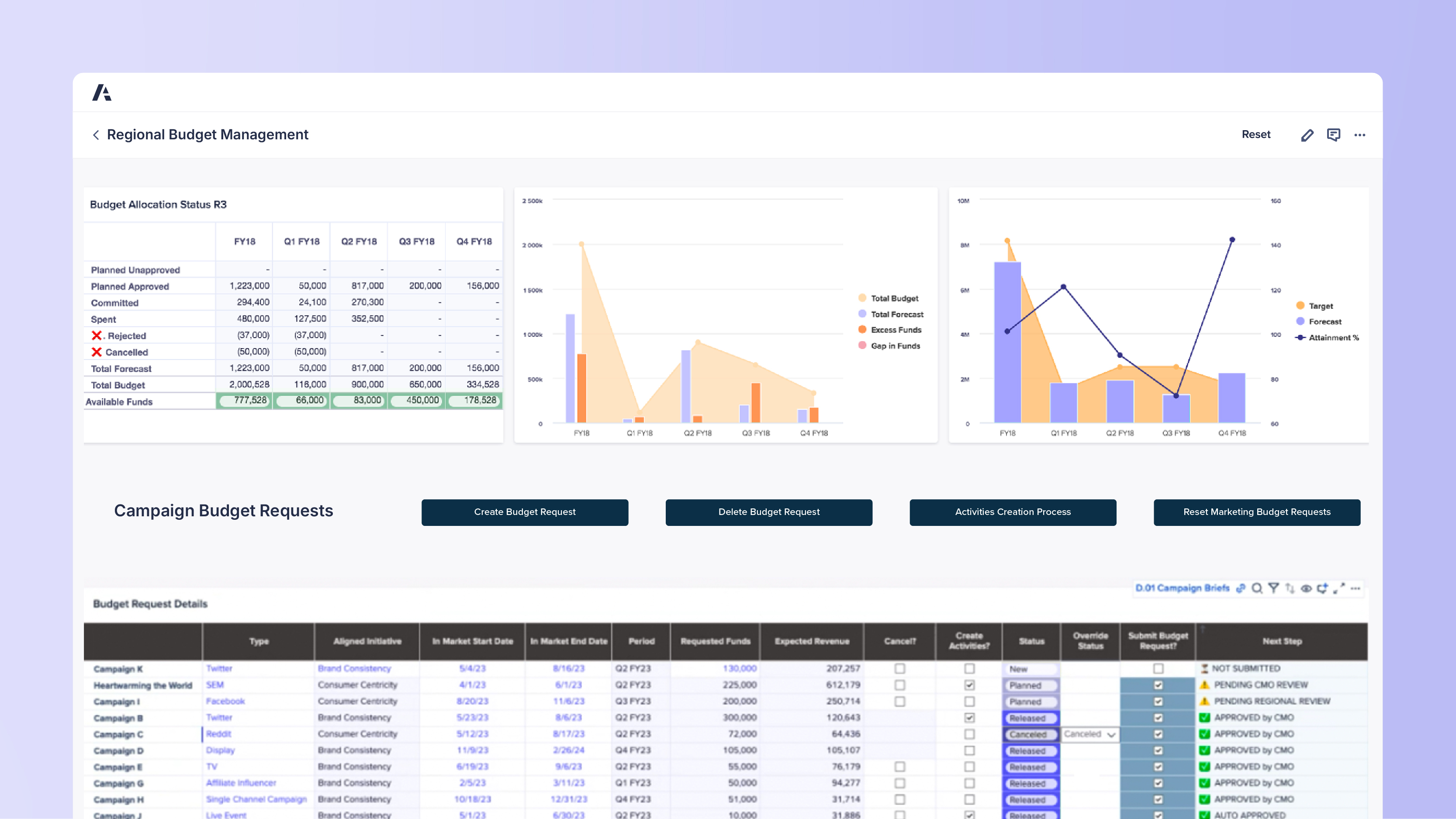Image resolution: width=1456 pixels, height=819 pixels.
Task: Click the Create Budget Request button
Action: 525,512
